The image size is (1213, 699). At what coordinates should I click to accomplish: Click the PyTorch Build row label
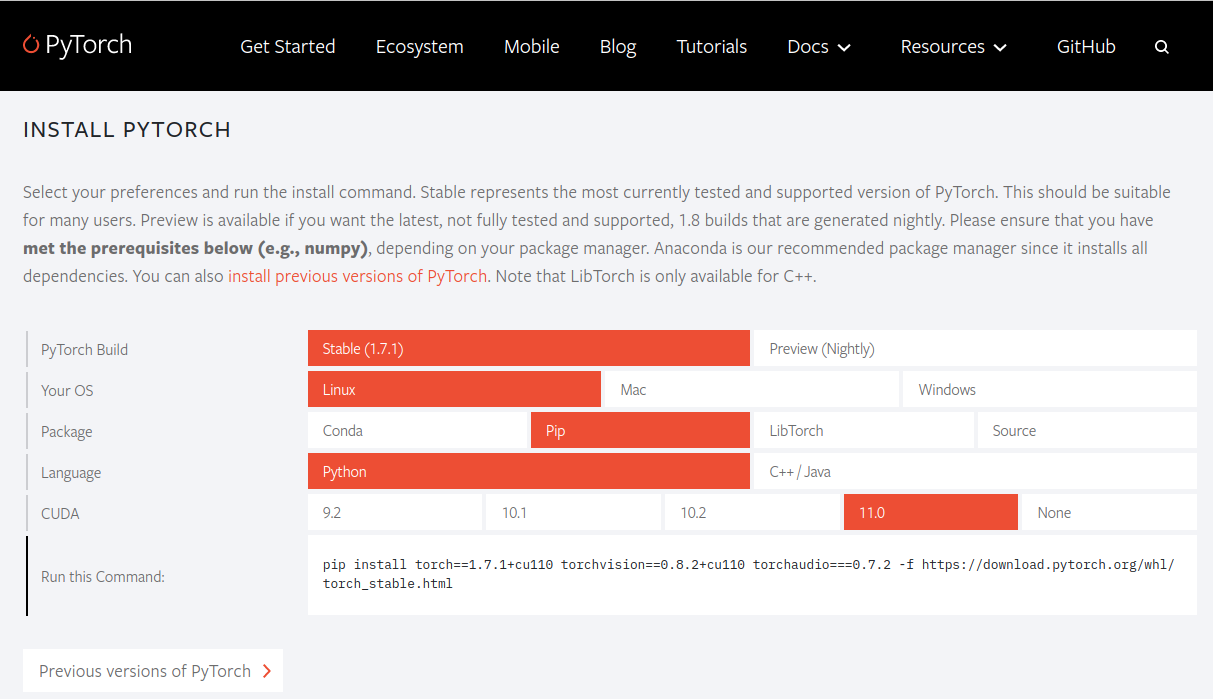pos(84,350)
